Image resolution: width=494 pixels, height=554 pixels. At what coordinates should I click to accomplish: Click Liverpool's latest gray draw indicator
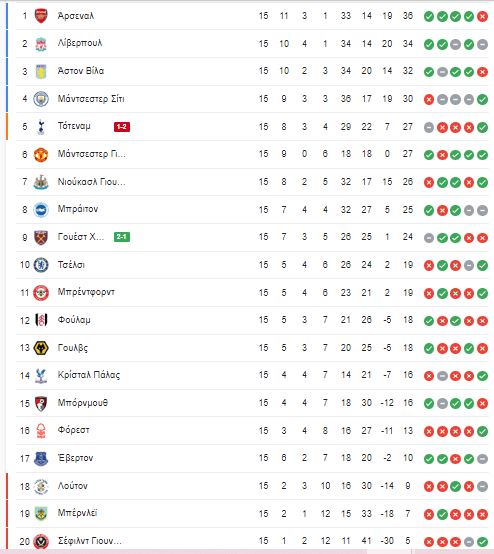point(482,44)
